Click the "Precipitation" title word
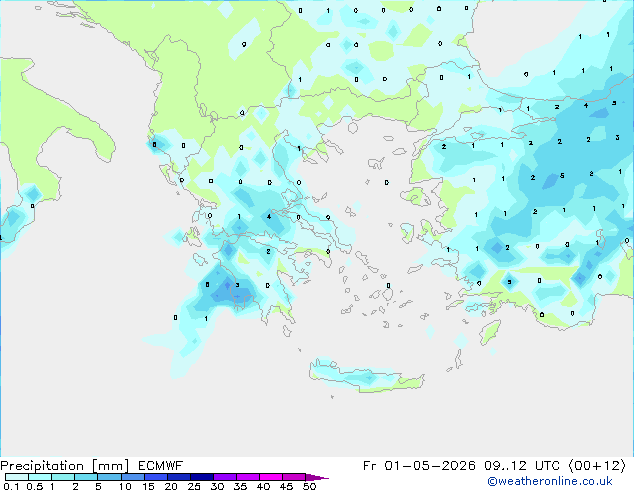Screen dimensions: 634x490 tap(42, 466)
